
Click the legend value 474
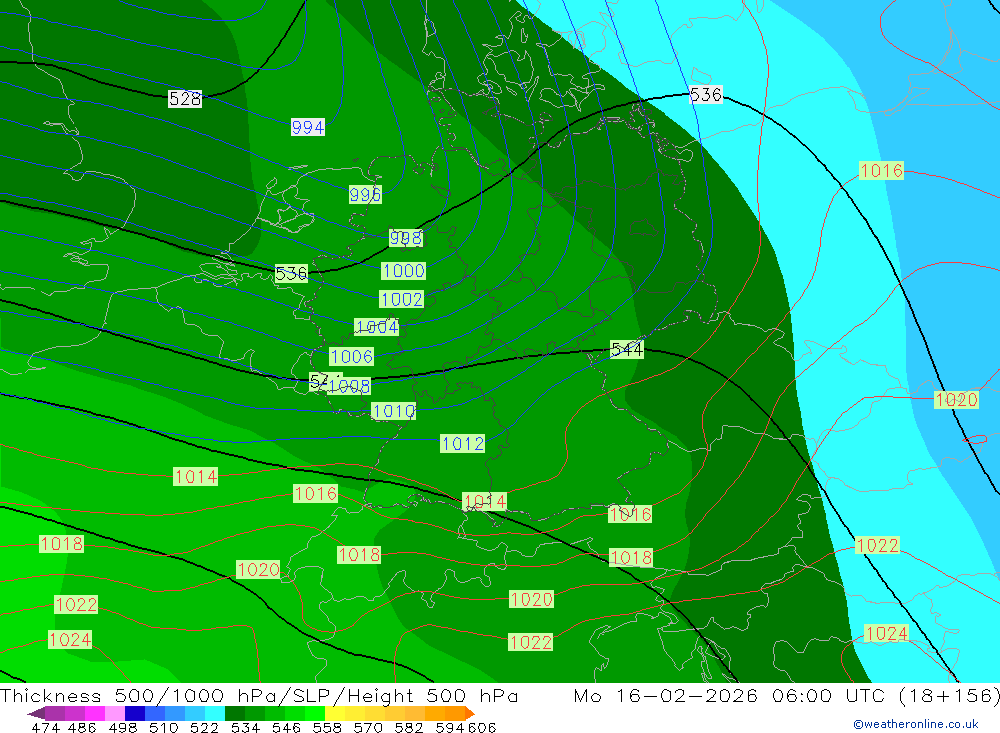pos(45,728)
